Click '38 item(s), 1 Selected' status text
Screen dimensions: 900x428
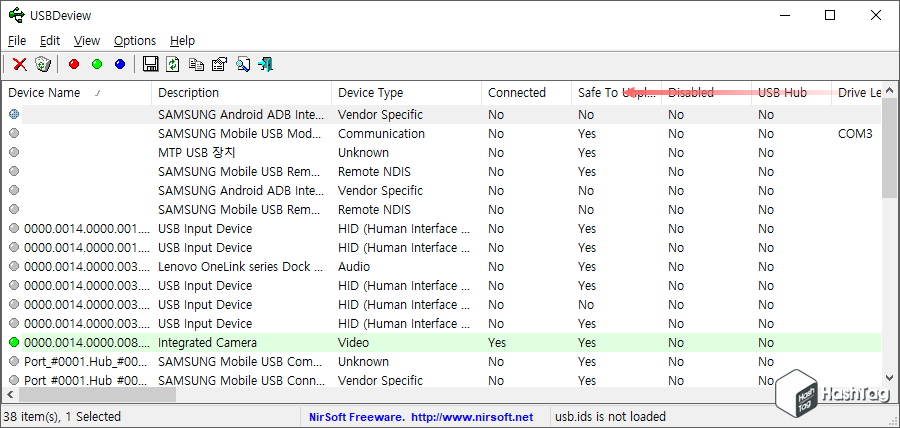pyautogui.click(x=63, y=417)
